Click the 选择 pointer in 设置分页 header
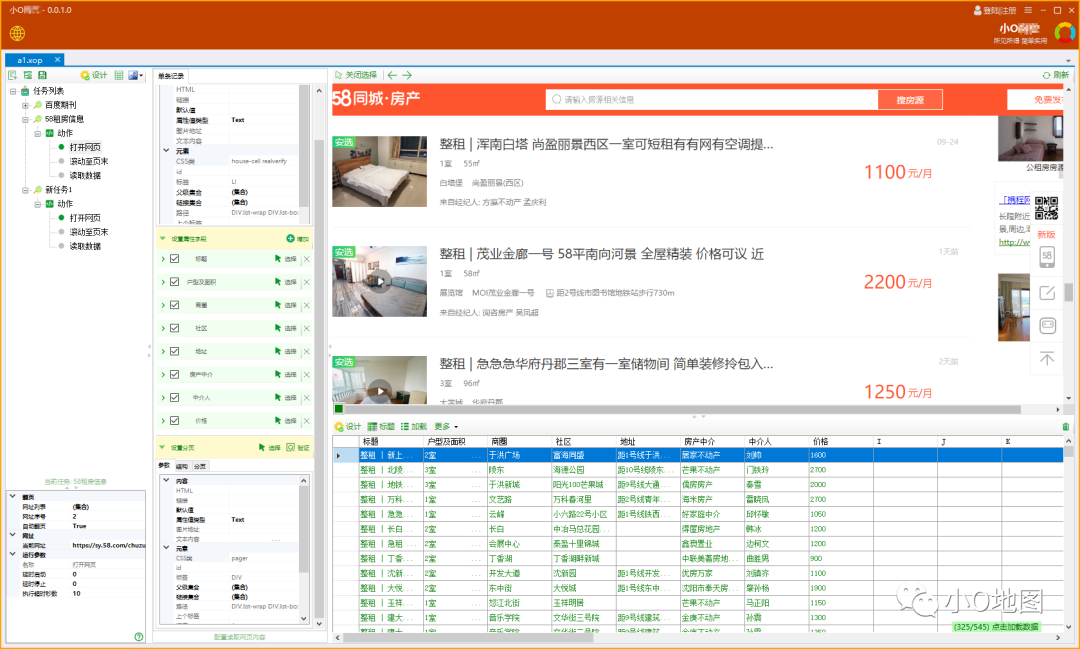This screenshot has height=649, width=1080. [x=269, y=447]
